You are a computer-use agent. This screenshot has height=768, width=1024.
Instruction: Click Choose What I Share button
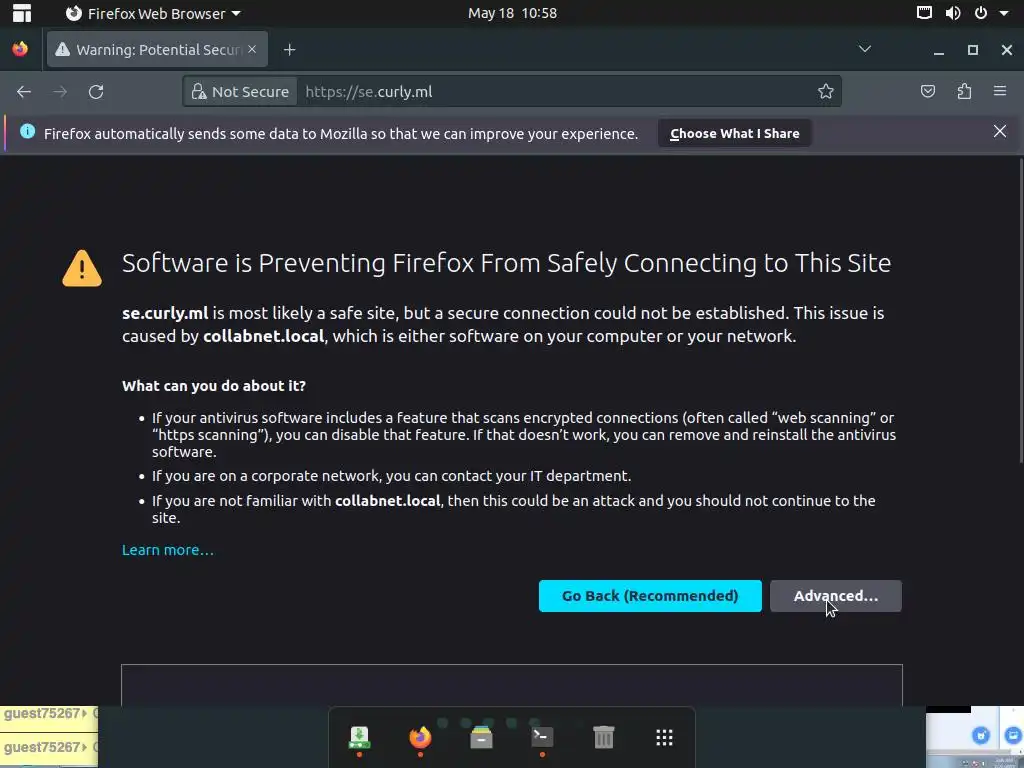pos(735,133)
